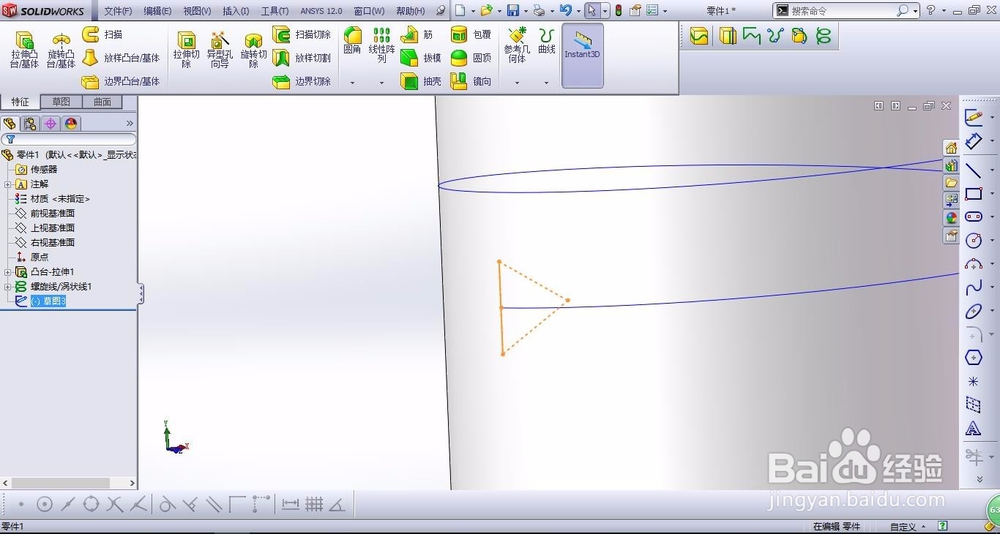Select the Boundary Cut tool (边界切除)
The height and width of the screenshot is (534, 1000).
tap(302, 81)
